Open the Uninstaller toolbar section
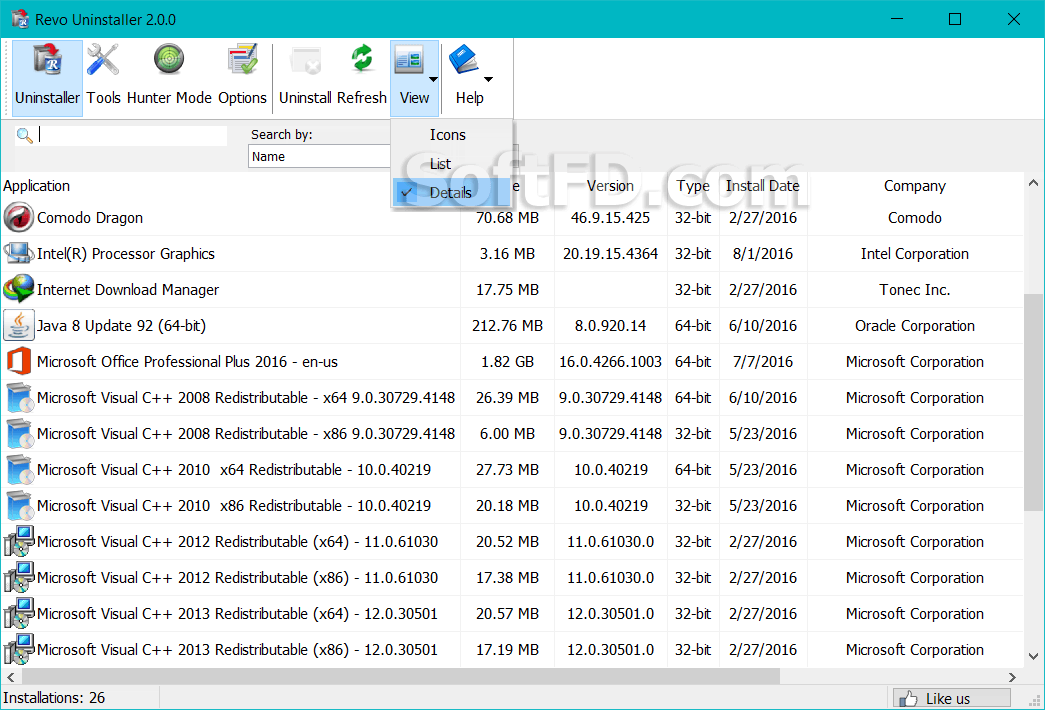The width and height of the screenshot is (1045, 710). [47, 78]
